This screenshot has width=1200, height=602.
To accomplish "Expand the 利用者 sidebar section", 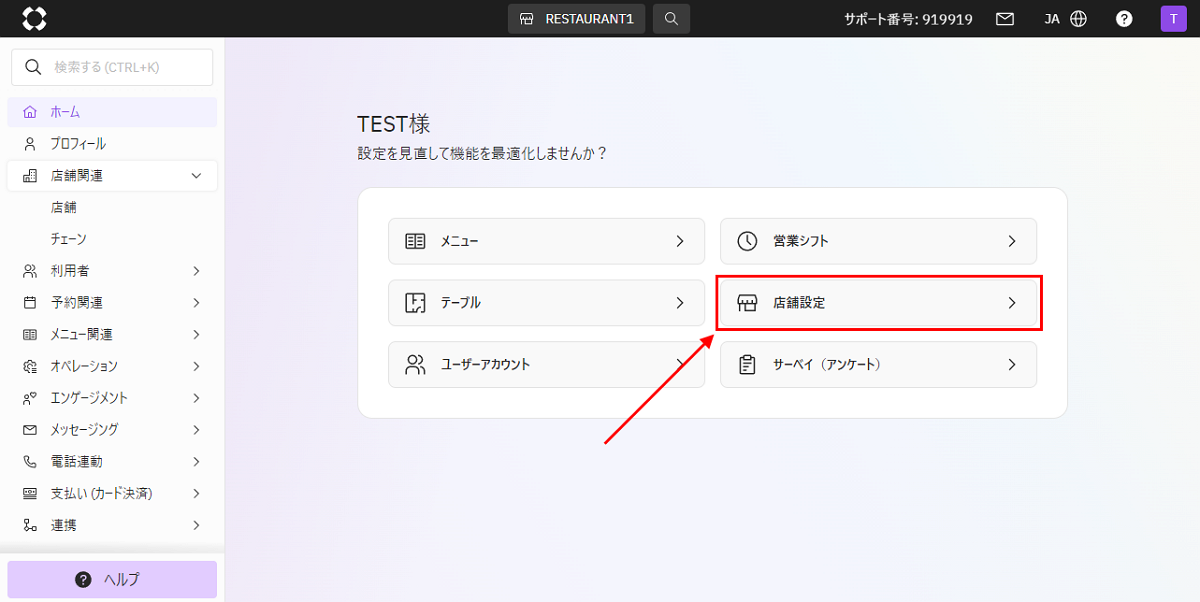I will tap(196, 271).
